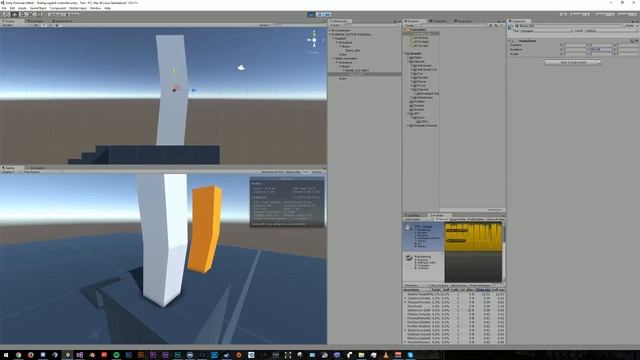
Task: Select the directional light gizmo in Scene view
Action: pos(241,68)
